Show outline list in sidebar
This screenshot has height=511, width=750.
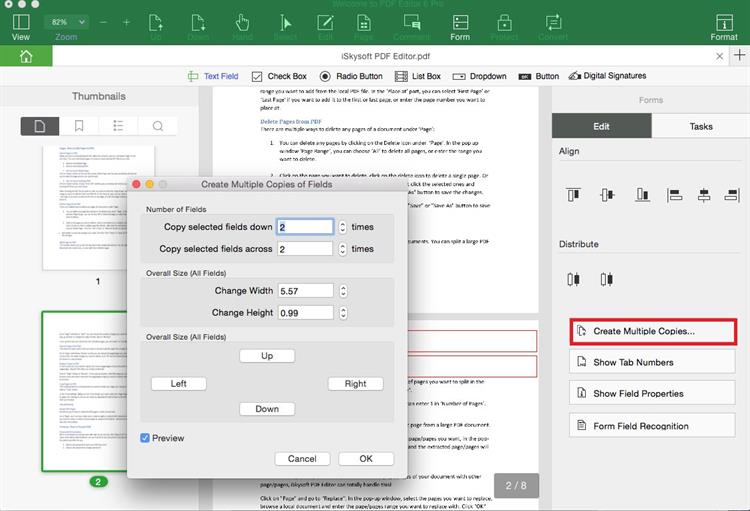(x=118, y=126)
